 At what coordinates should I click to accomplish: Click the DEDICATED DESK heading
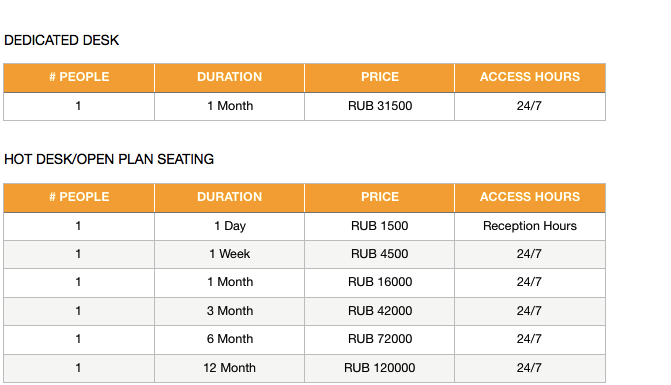pyautogui.click(x=62, y=40)
